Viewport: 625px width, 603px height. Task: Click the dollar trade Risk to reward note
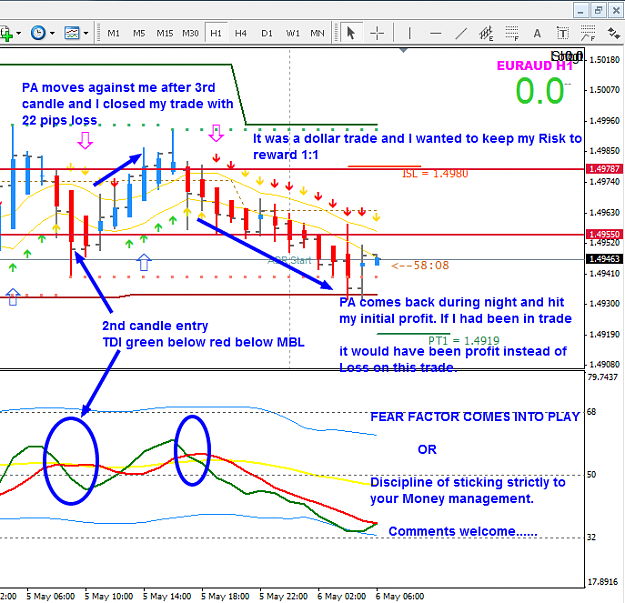(x=417, y=146)
